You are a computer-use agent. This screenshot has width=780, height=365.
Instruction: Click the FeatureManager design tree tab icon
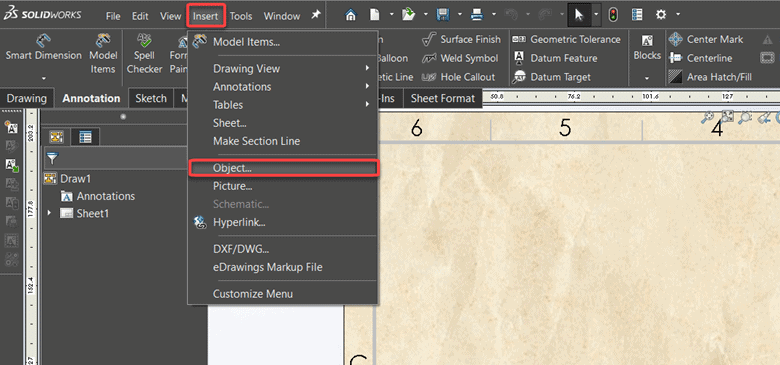[57, 137]
